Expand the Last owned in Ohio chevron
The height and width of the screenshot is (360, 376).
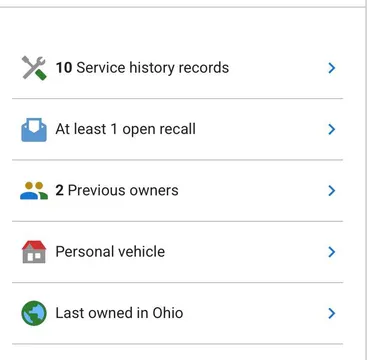[331, 313]
